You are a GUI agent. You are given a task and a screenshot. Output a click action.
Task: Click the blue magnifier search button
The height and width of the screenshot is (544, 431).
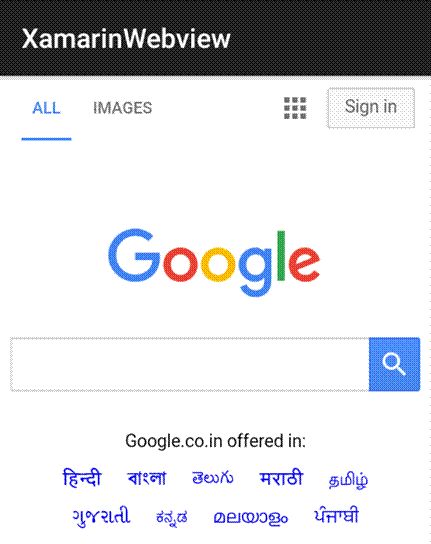(x=395, y=364)
